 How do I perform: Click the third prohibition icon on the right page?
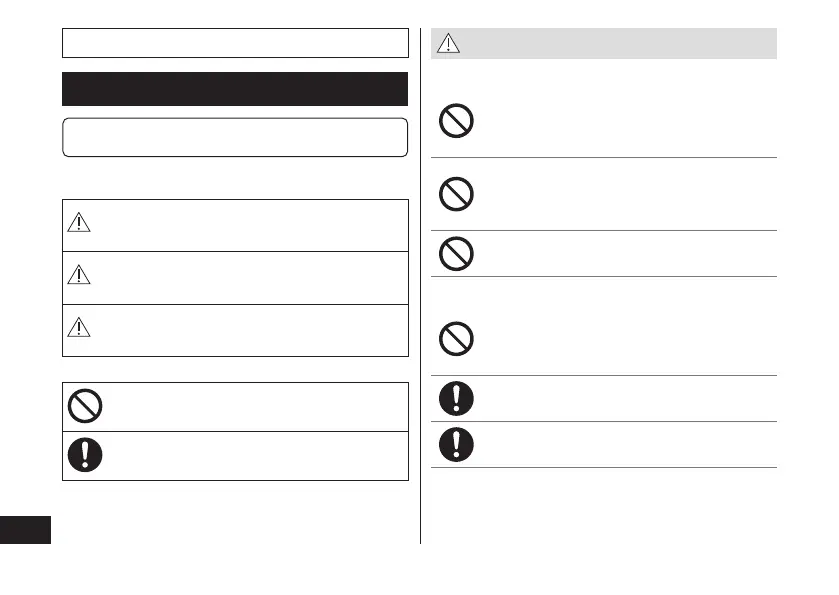(456, 254)
